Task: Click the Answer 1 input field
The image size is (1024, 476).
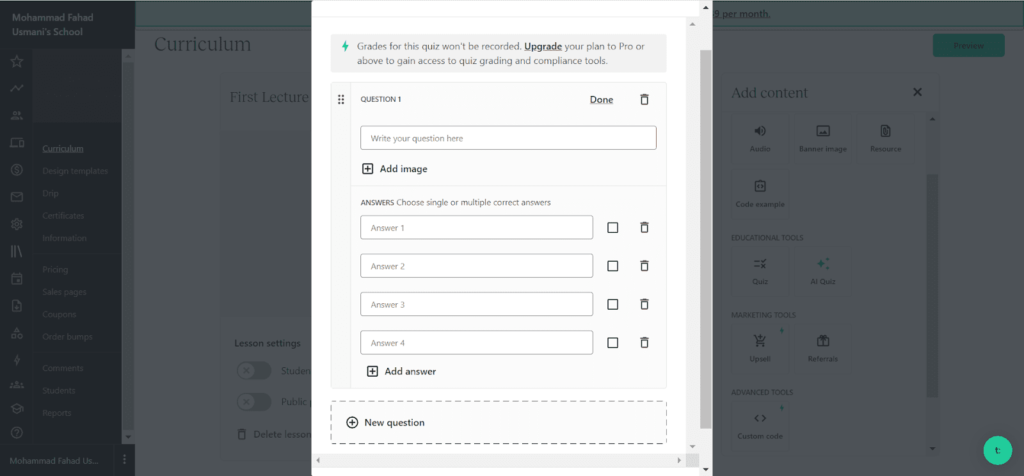Action: (477, 227)
